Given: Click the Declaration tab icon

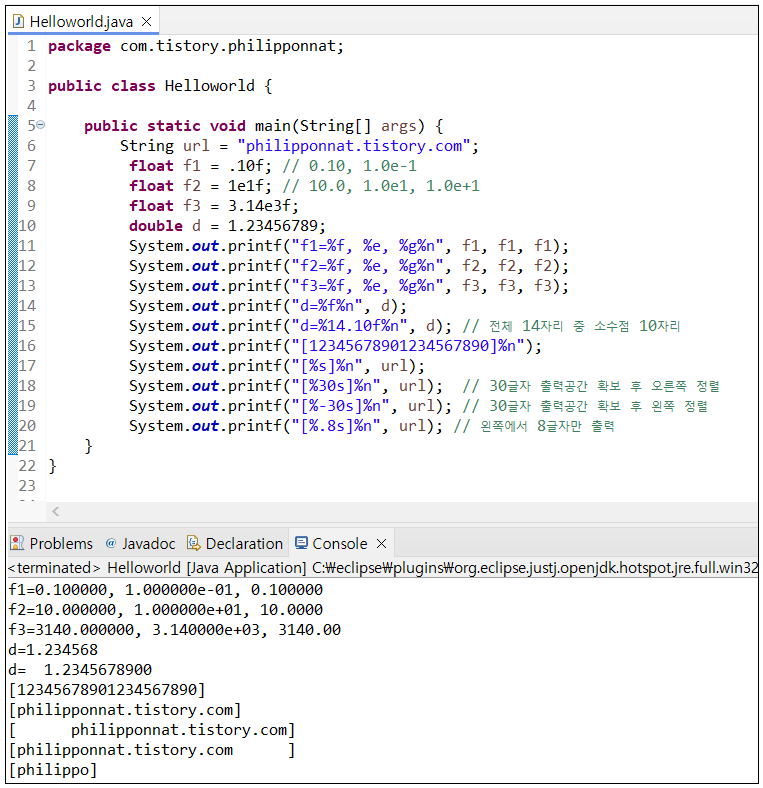Looking at the screenshot, I should (x=194, y=543).
